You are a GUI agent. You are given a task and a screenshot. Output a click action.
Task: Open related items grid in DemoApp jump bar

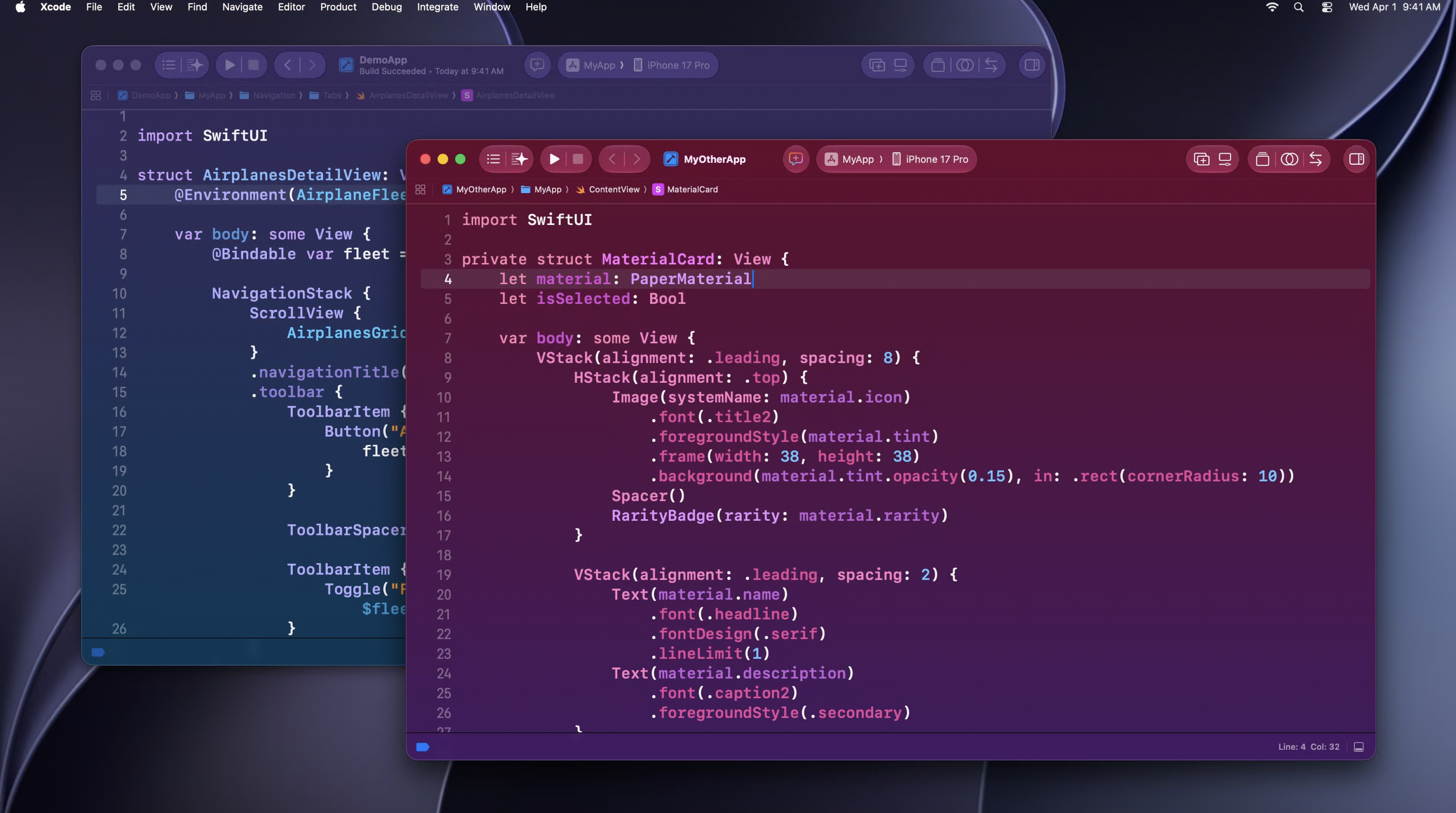coord(96,96)
